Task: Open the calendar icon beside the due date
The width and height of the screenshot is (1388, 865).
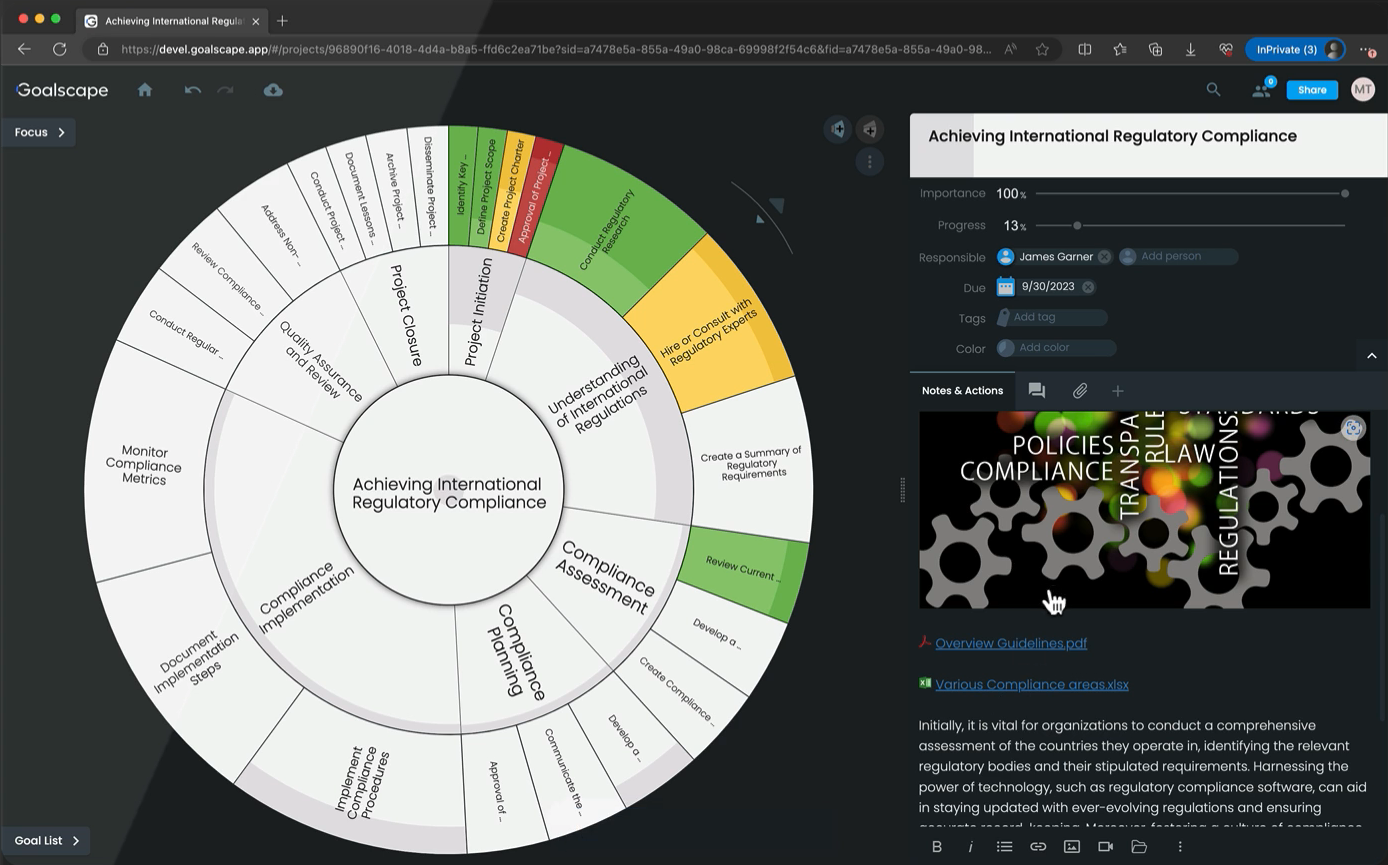Action: coord(1005,287)
